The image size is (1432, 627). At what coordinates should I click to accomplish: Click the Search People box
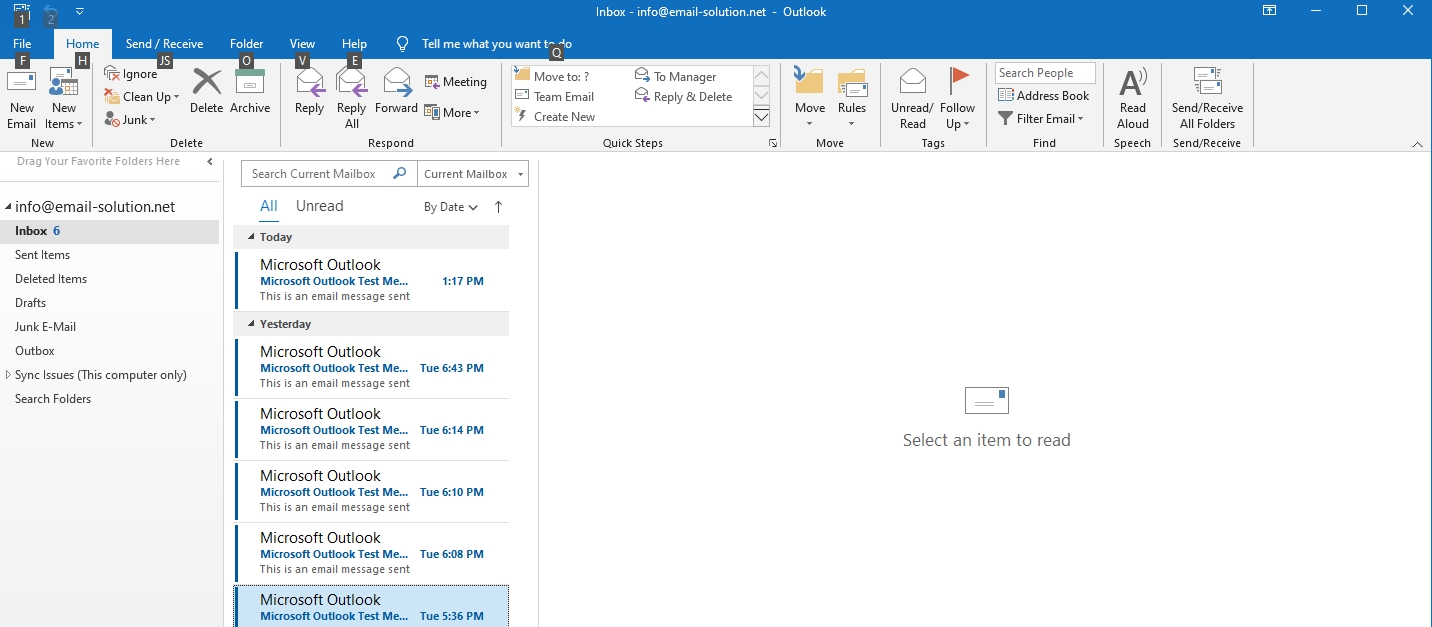(x=1045, y=73)
